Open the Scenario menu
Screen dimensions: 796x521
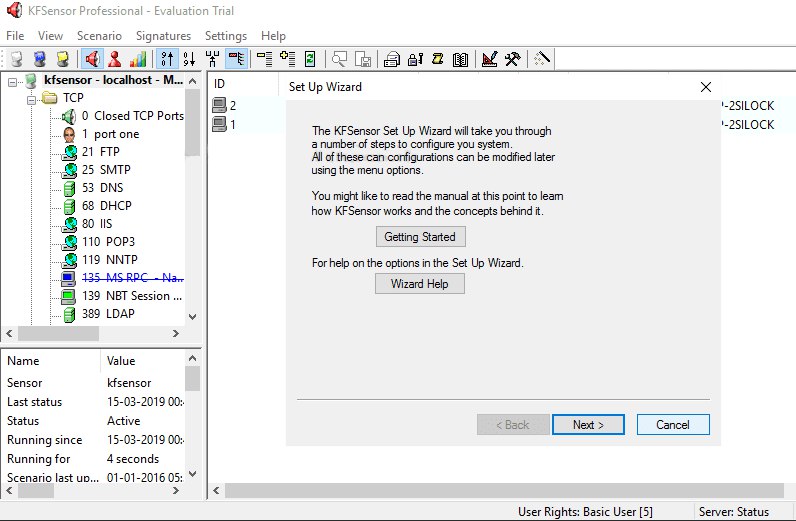point(100,36)
